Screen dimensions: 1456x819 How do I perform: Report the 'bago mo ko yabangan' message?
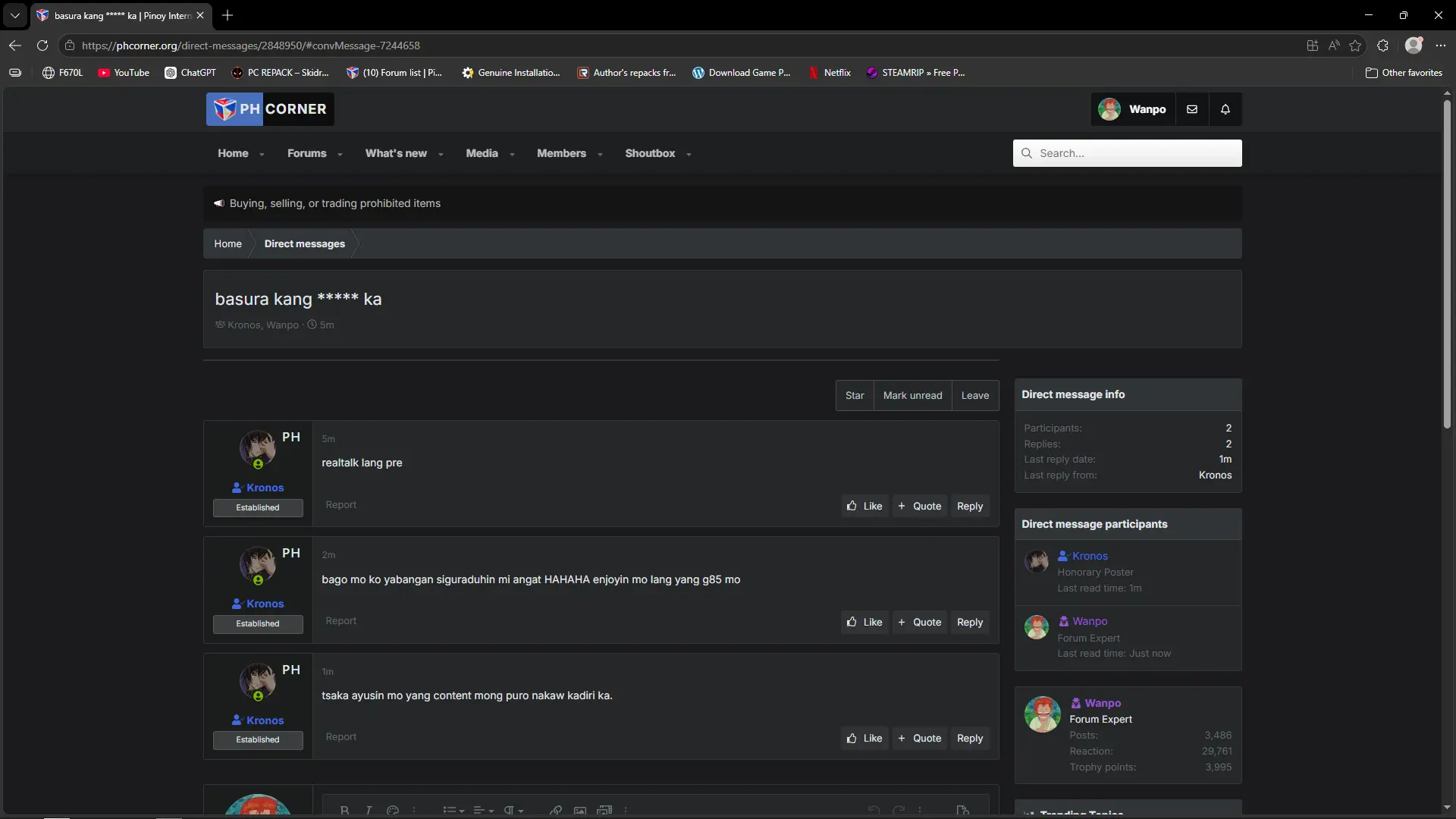click(x=340, y=621)
